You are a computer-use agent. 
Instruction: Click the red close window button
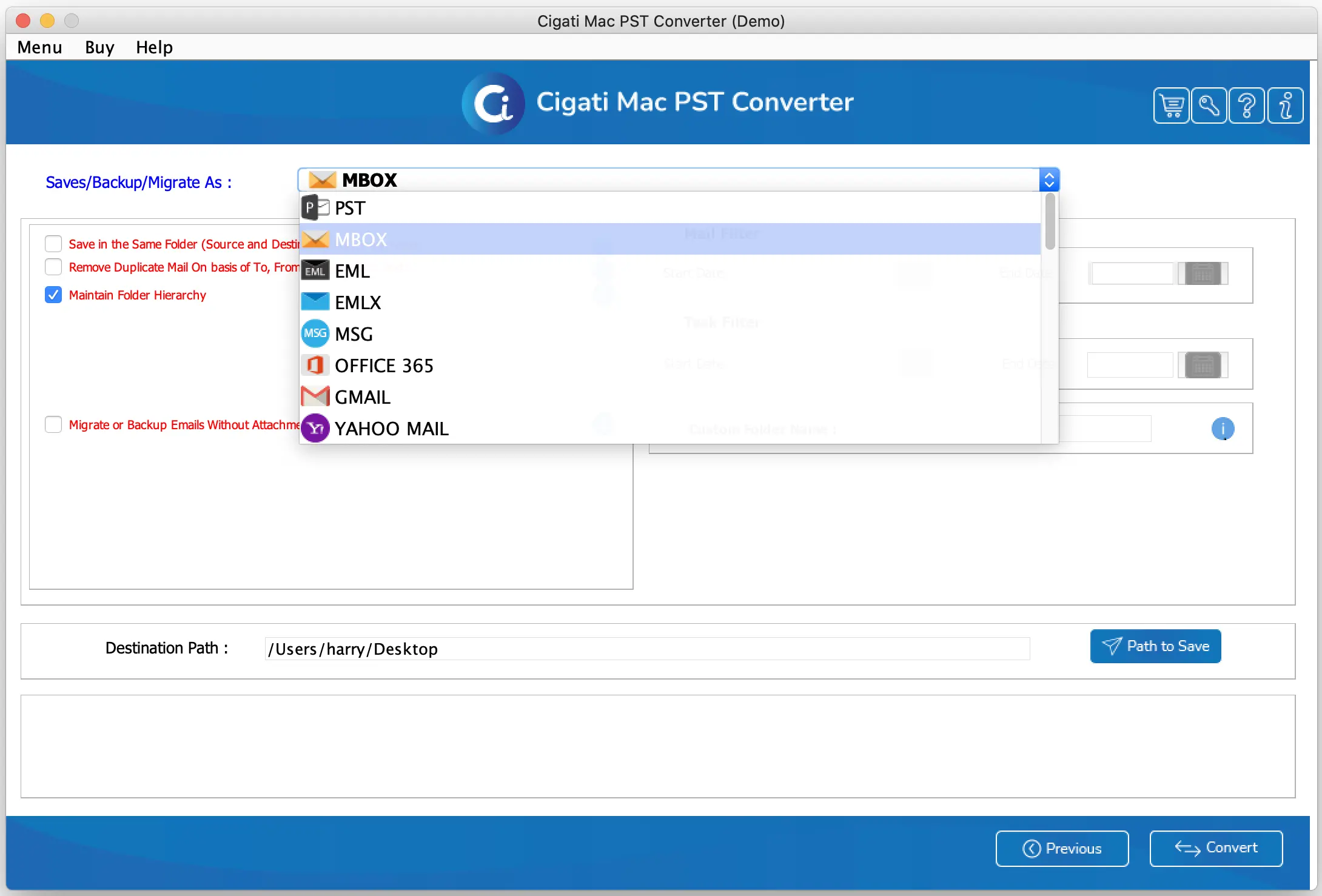(x=23, y=21)
